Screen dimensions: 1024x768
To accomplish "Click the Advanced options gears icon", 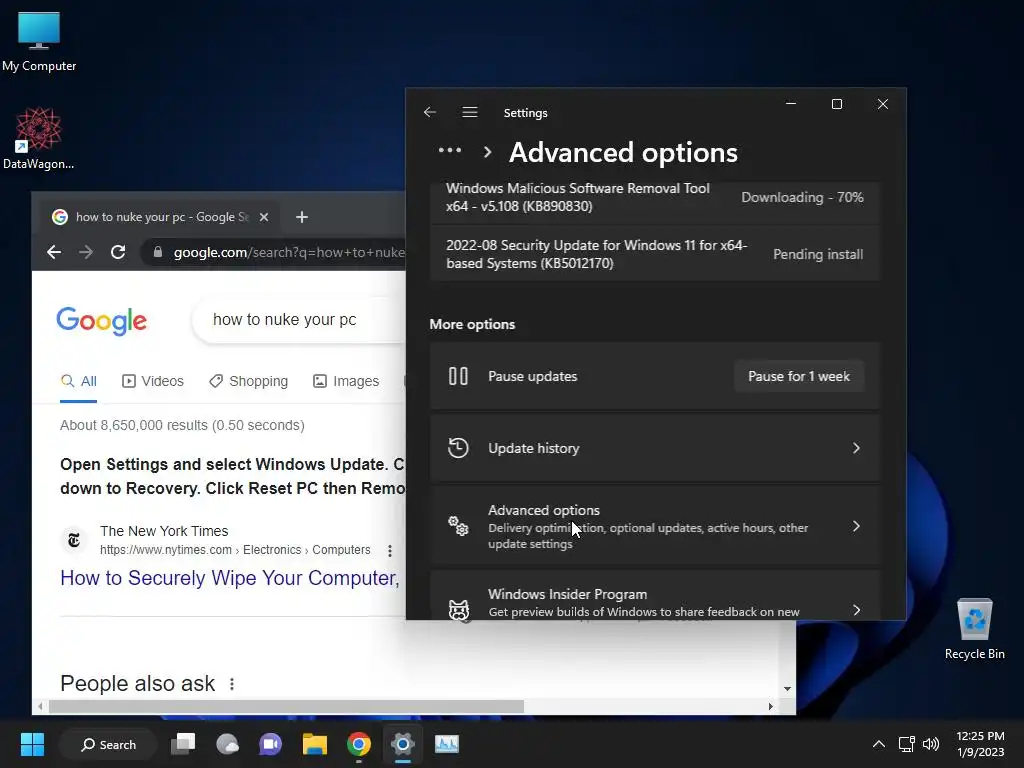I will pyautogui.click(x=458, y=526).
